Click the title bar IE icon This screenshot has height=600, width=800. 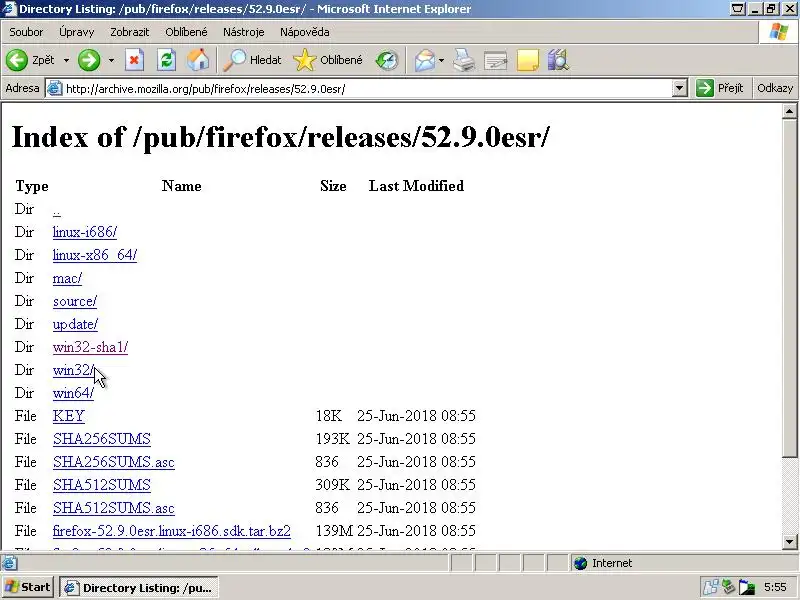[9, 9]
